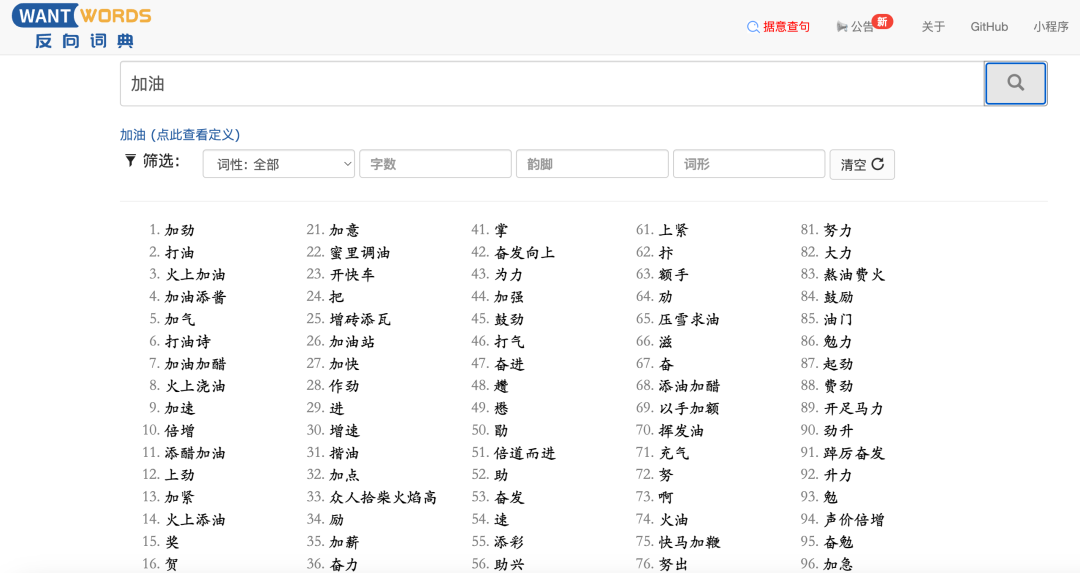
Task: Select result word 蜜里调油
Action: [360, 253]
